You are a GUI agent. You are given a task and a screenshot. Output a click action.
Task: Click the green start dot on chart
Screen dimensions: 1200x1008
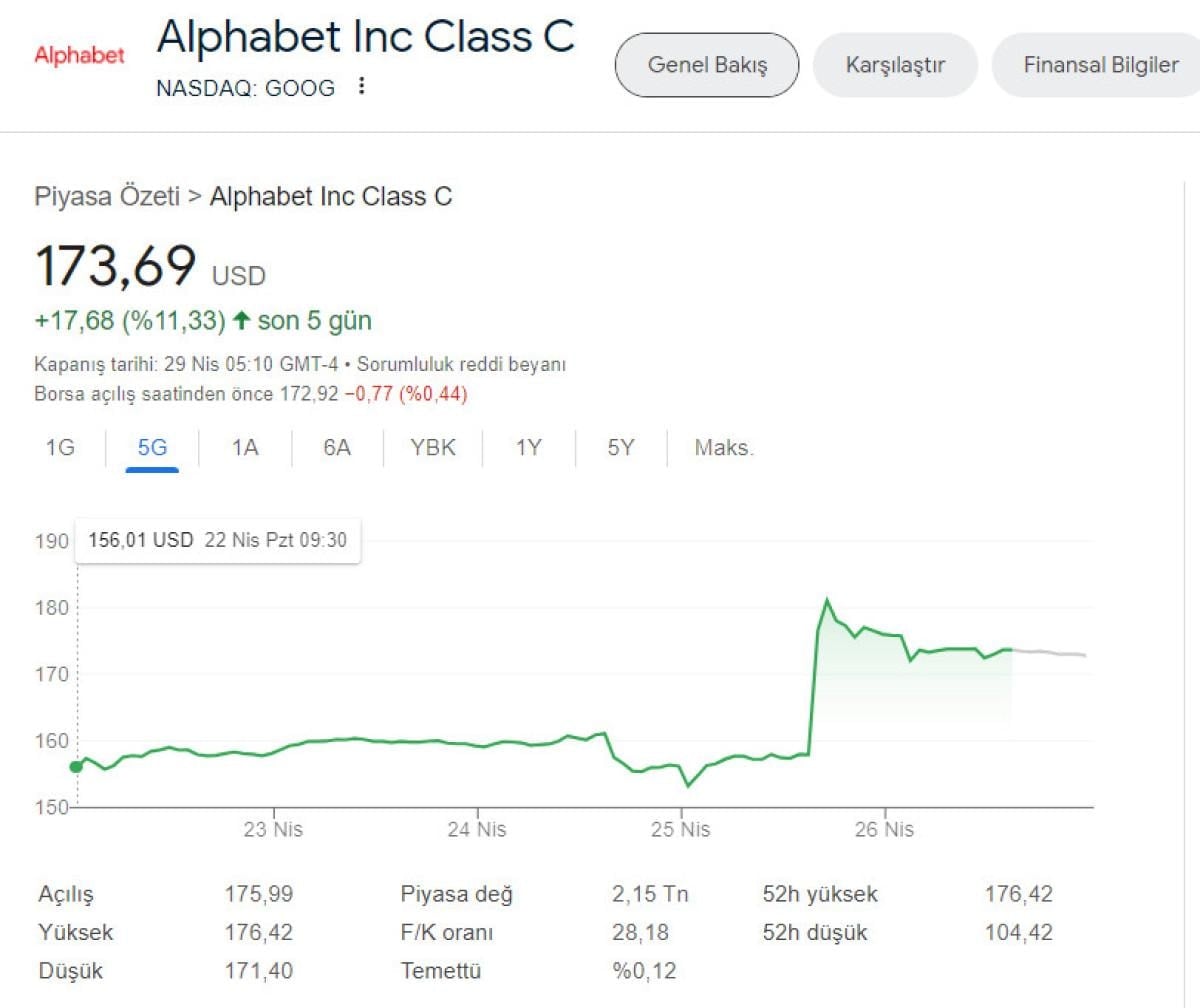[76, 767]
